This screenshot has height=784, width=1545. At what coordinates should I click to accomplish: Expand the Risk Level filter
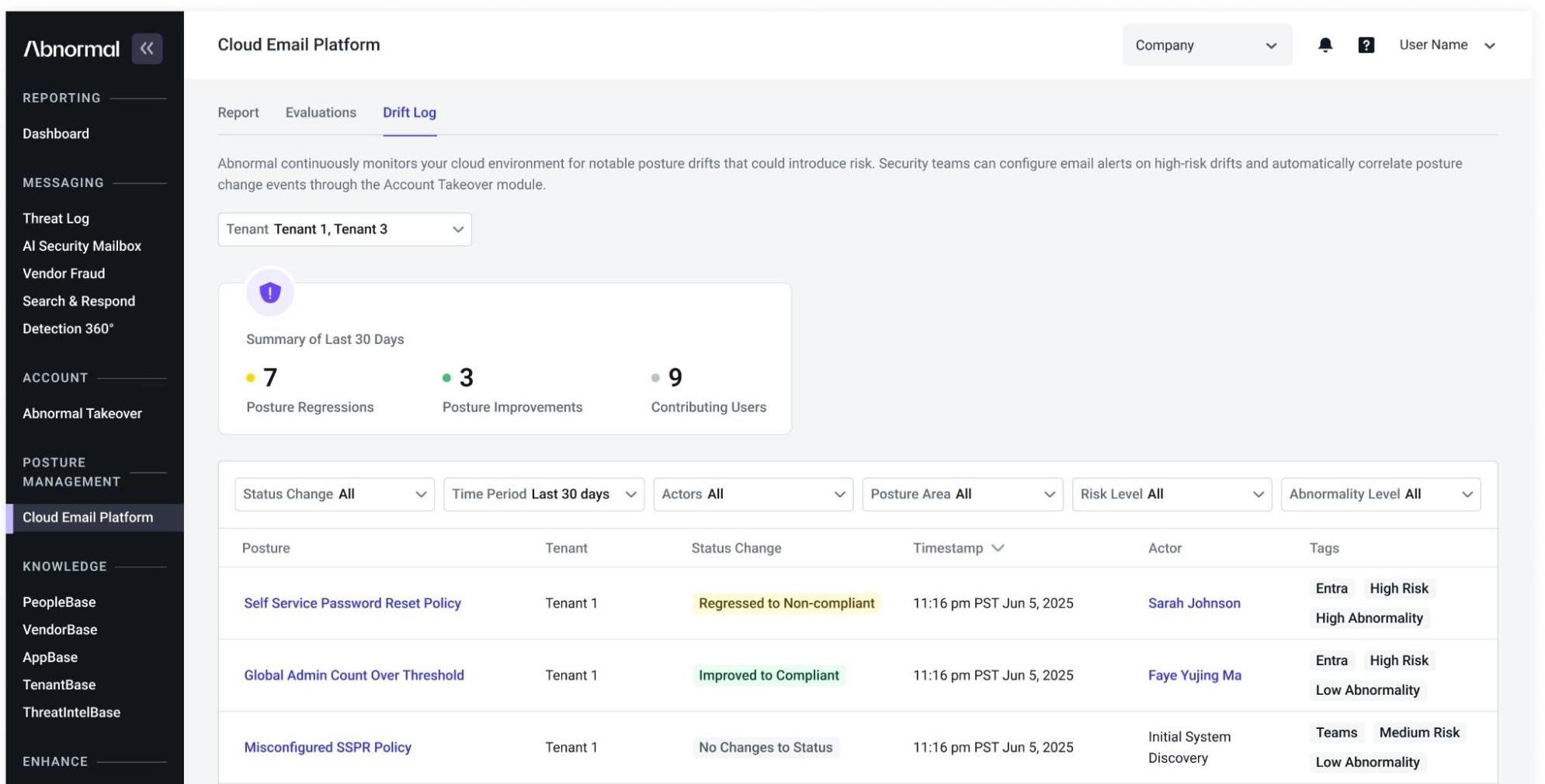coord(1172,494)
